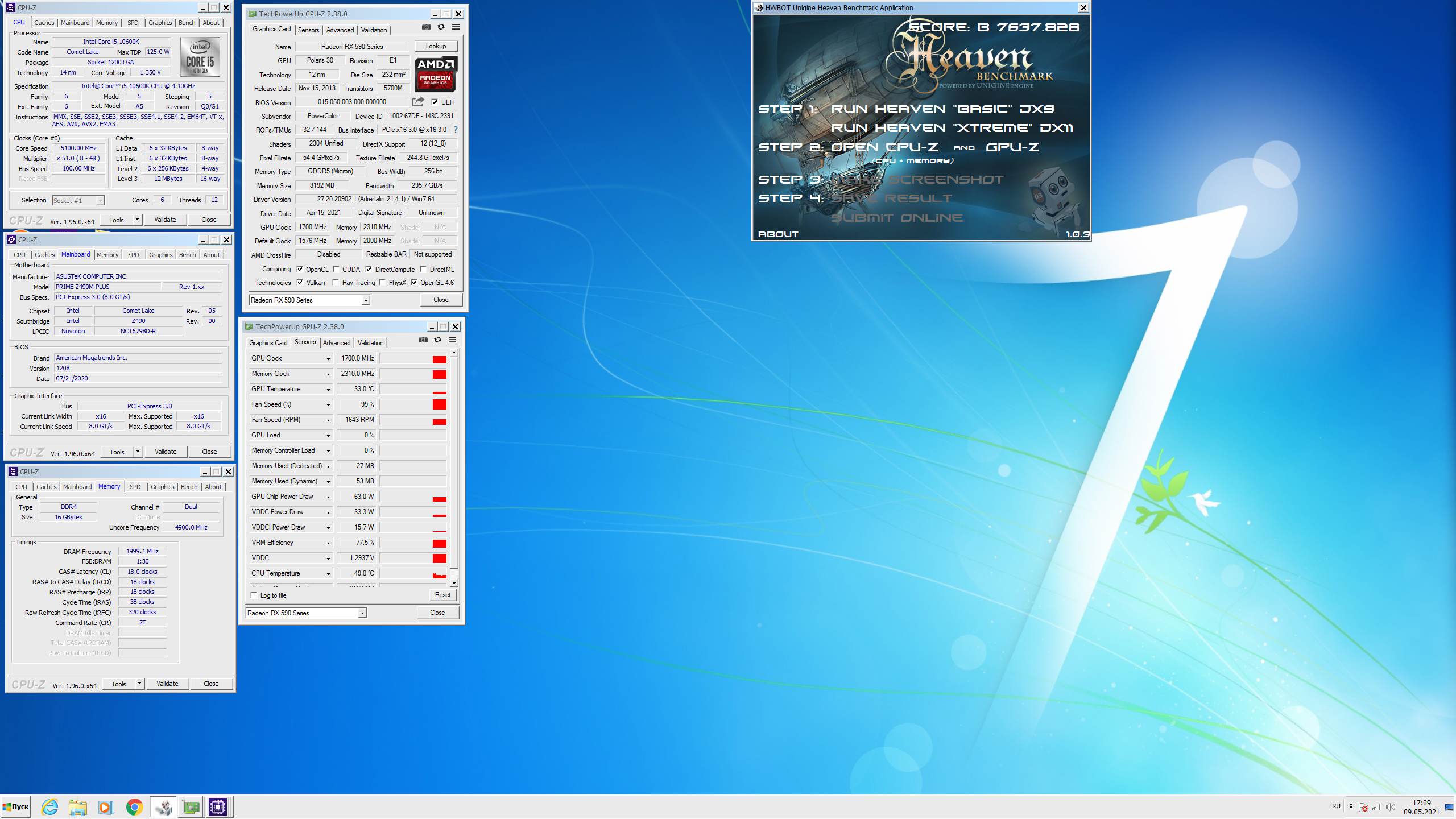The height and width of the screenshot is (819, 1456).
Task: Enable the Log to file checkbox
Action: coord(254,595)
